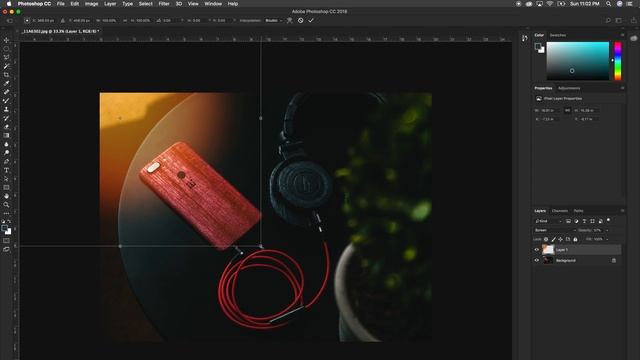The width and height of the screenshot is (640, 360).
Task: Select the Eyedropper tool
Action: tap(6, 83)
